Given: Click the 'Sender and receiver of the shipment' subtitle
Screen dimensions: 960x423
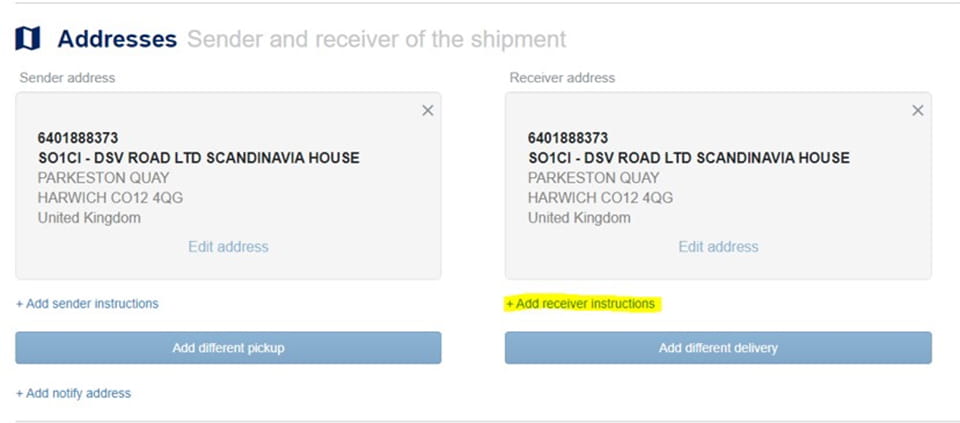Looking at the screenshot, I should click(377, 39).
